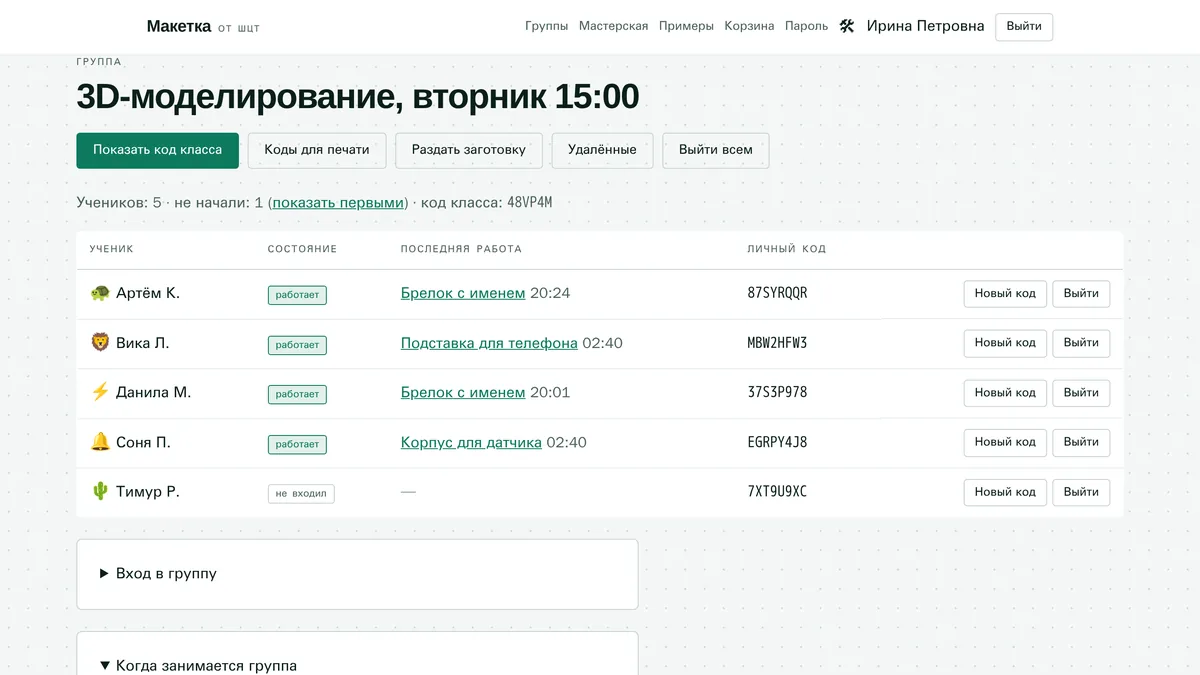Click the "Ученик" column header
The image size is (1200, 675).
click(111, 249)
